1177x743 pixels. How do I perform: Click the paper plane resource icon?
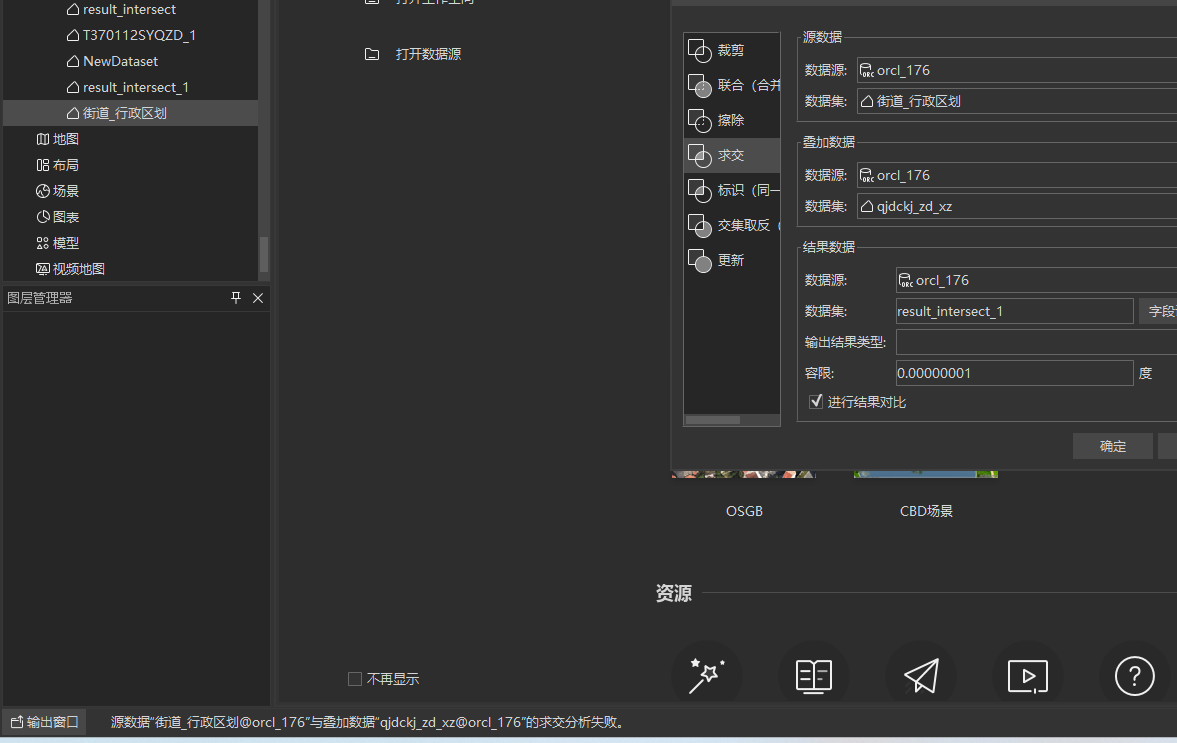point(921,676)
